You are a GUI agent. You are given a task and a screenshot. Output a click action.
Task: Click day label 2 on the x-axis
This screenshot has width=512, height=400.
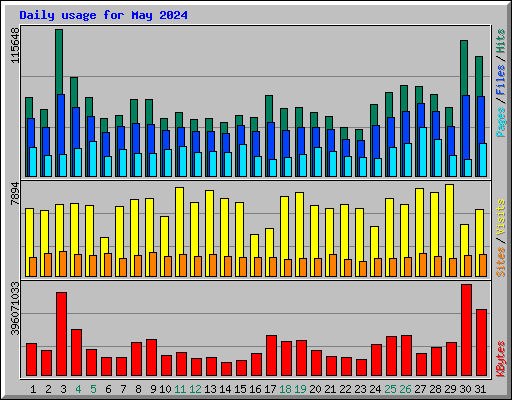[48, 389]
